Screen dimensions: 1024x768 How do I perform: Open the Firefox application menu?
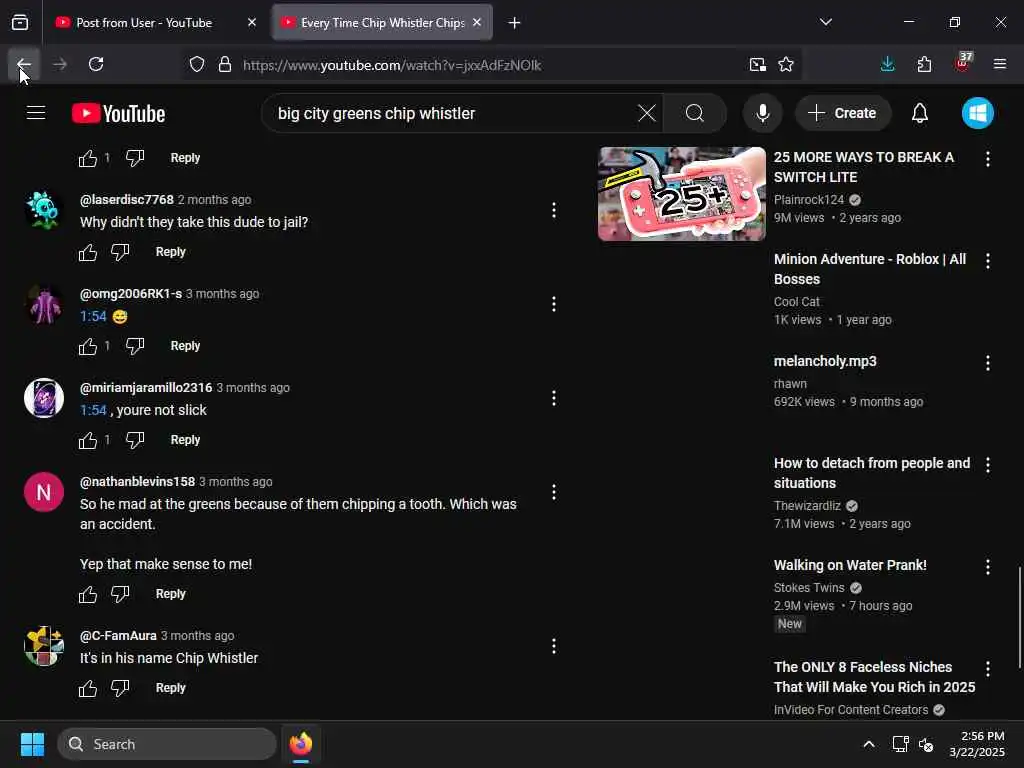click(999, 65)
